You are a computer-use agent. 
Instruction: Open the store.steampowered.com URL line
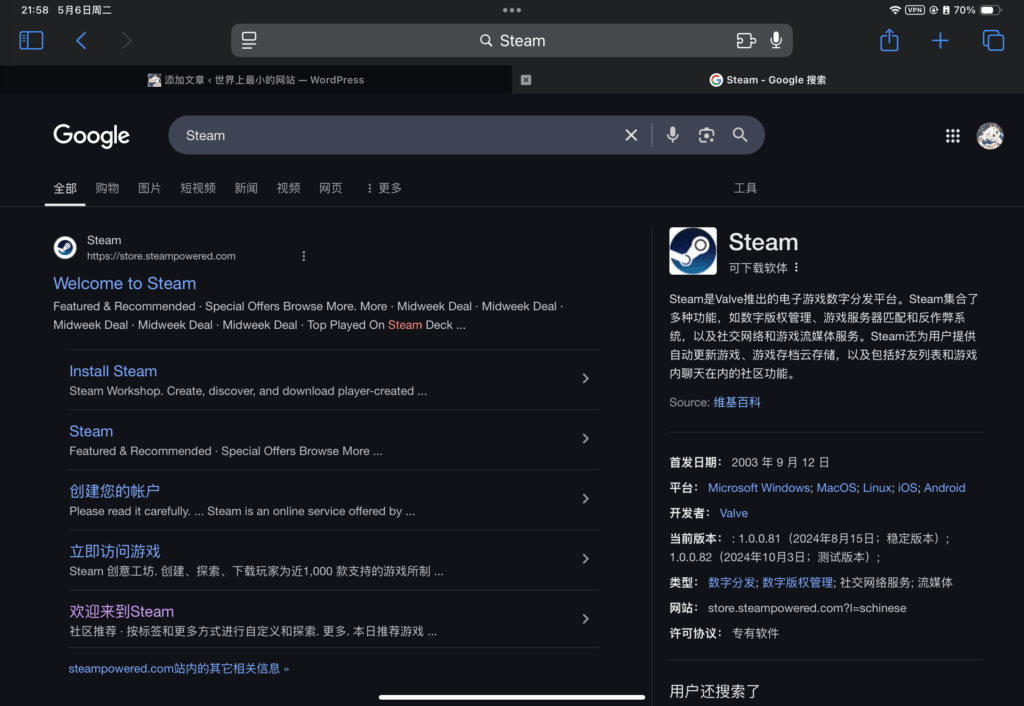(161, 256)
